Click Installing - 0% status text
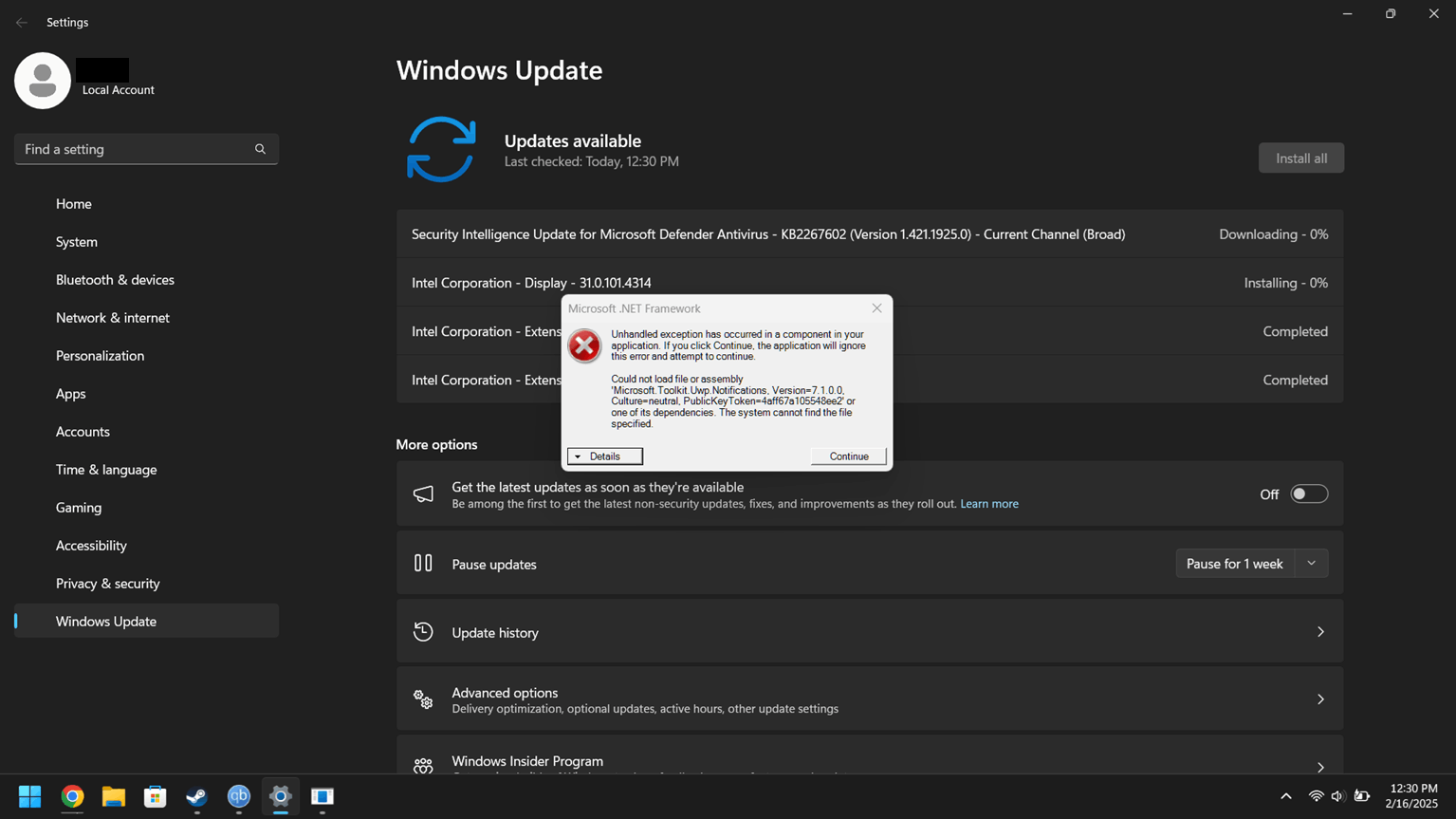This screenshot has height=819, width=1456. (x=1285, y=283)
